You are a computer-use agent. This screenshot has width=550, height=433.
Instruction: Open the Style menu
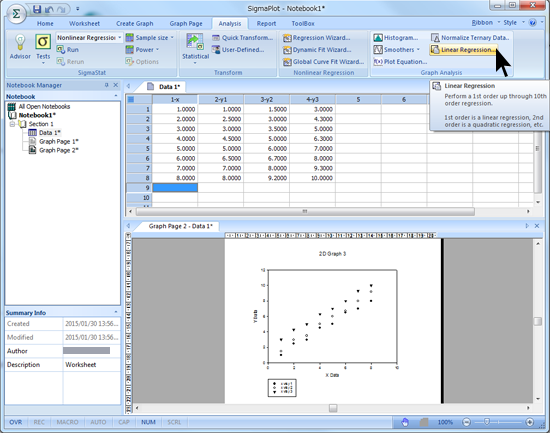pos(514,22)
